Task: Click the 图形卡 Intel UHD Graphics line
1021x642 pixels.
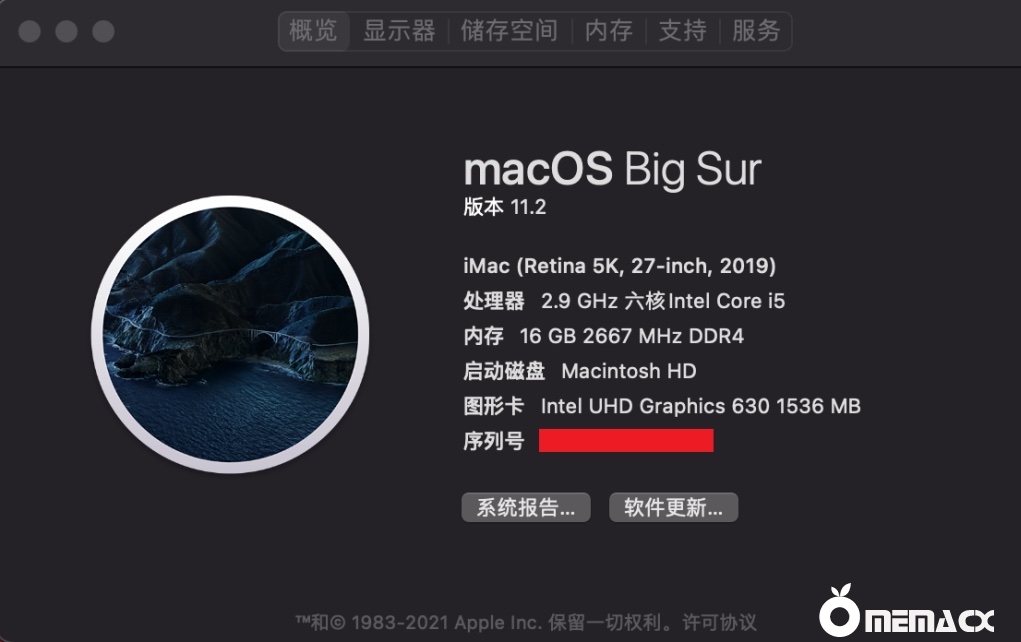Action: [x=662, y=406]
